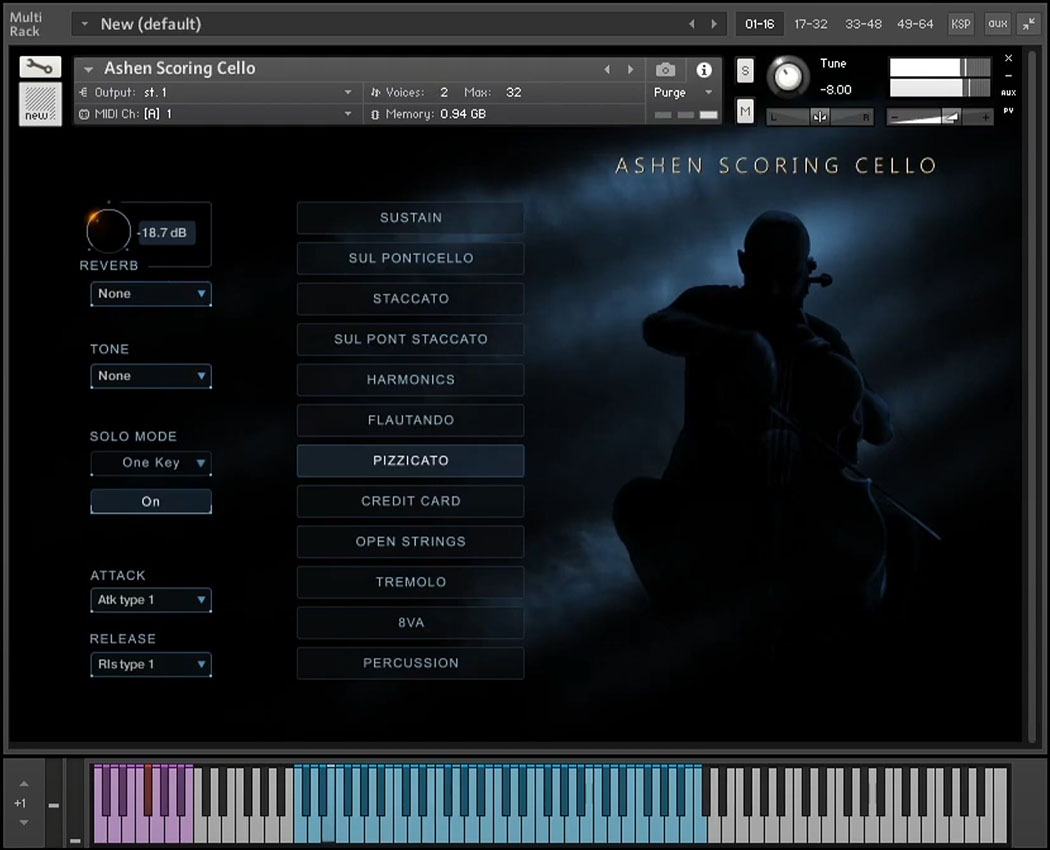Click the Reverb level knob
Screen dimensions: 1050x850
coord(108,231)
